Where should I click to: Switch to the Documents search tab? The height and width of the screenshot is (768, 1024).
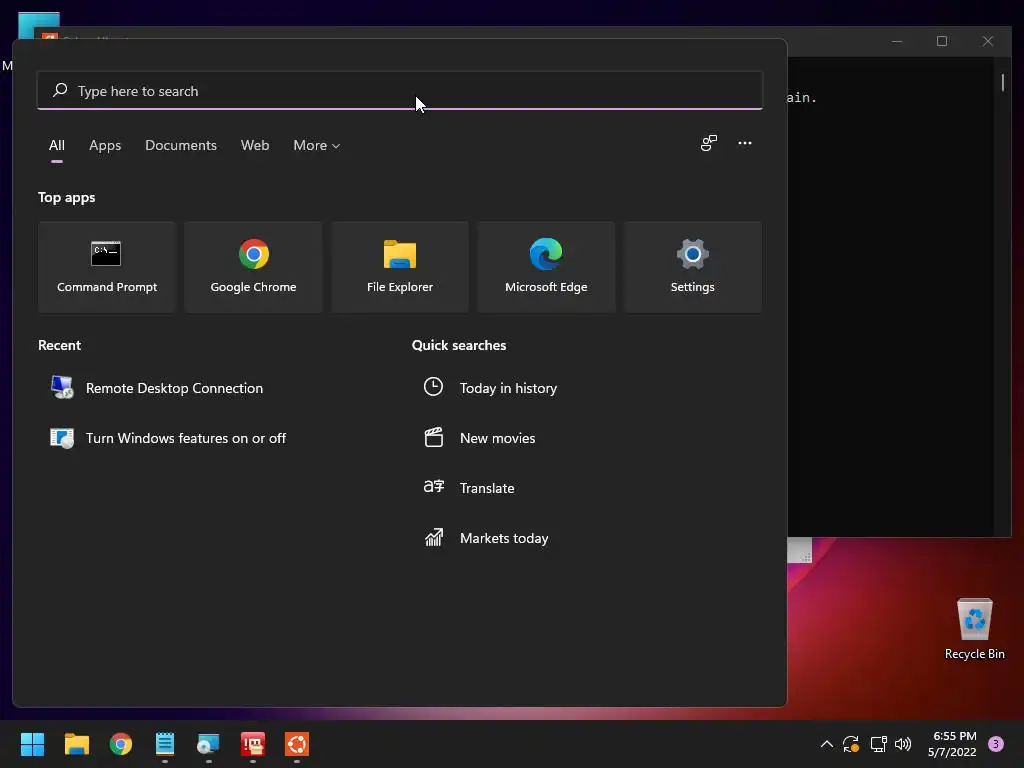[181, 145]
